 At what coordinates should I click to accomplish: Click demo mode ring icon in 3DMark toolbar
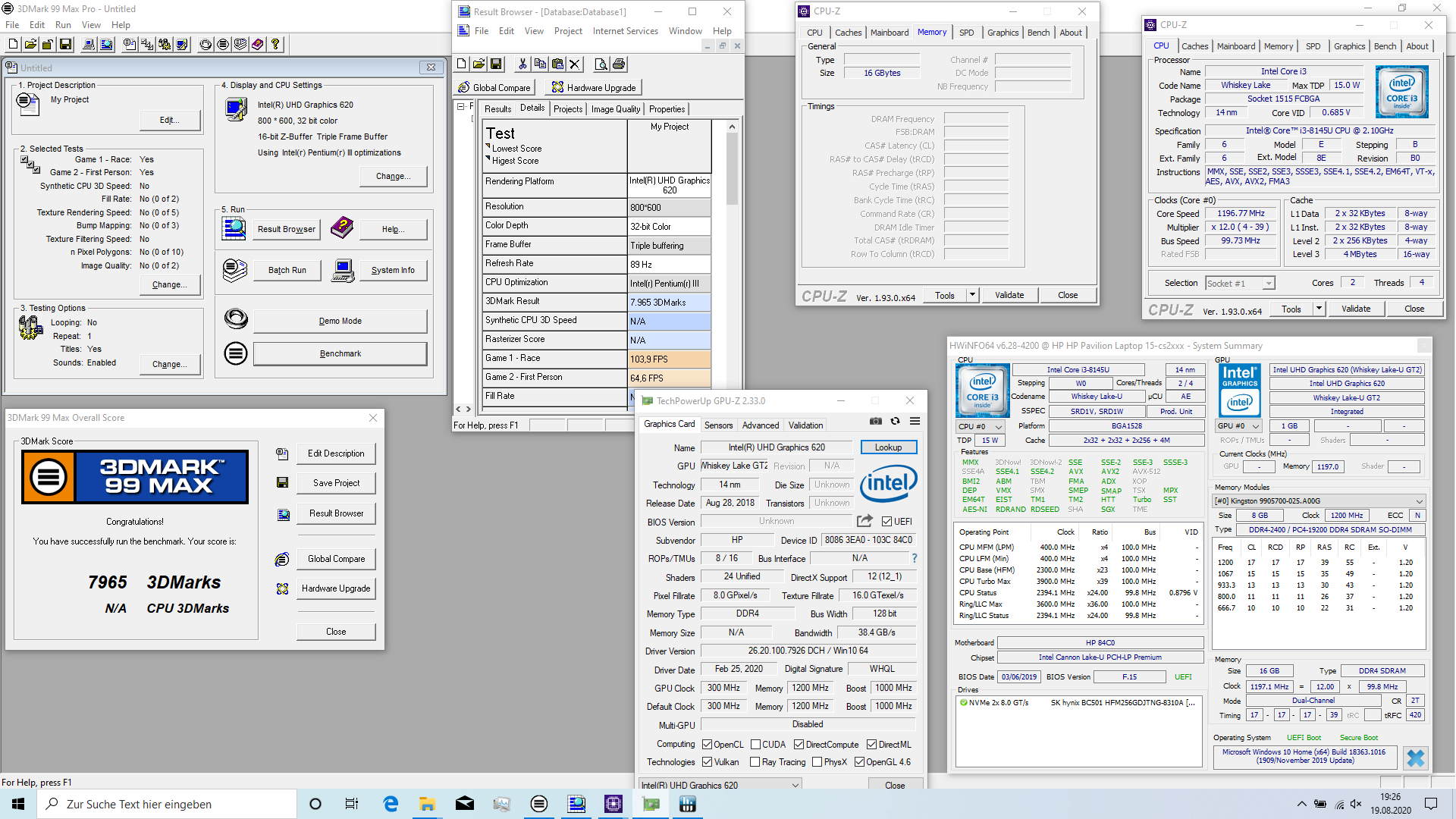206,45
